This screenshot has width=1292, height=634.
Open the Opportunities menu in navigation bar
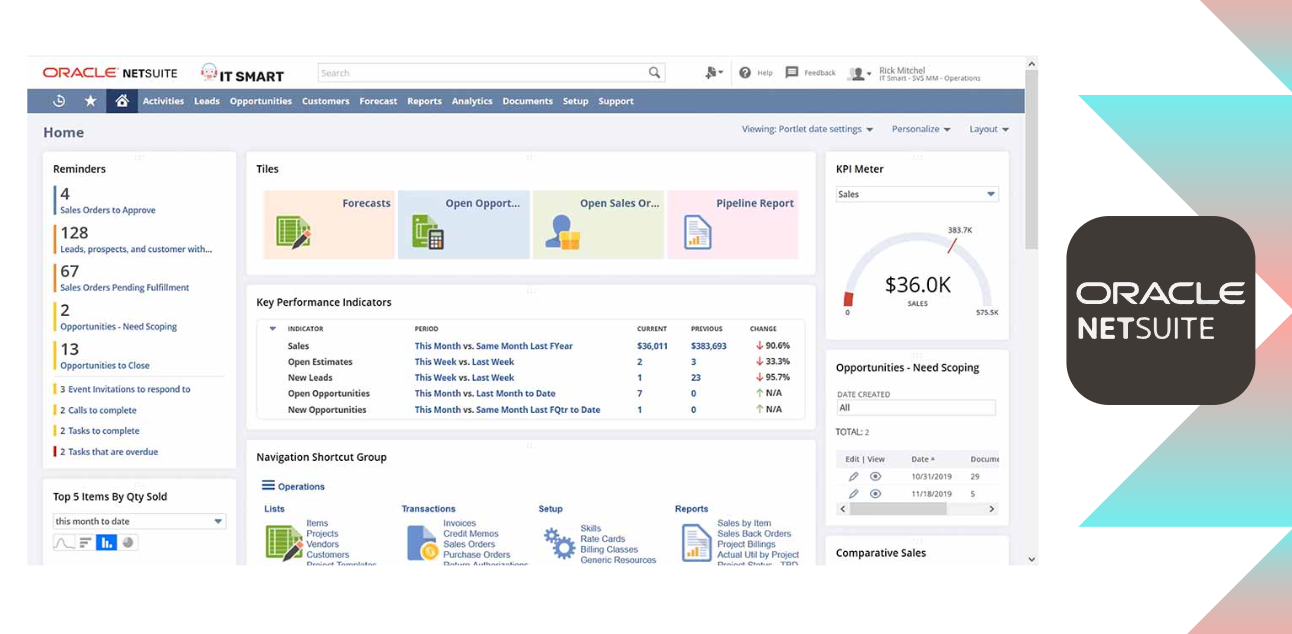261,101
